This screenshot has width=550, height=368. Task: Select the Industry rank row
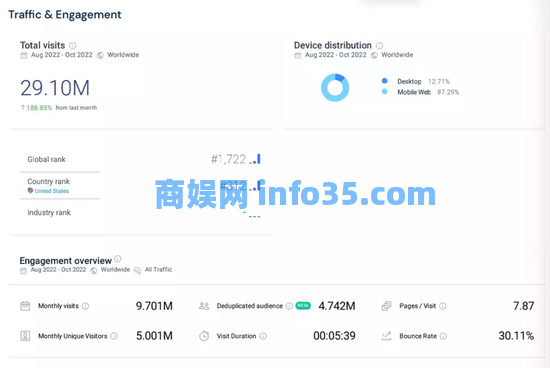point(140,213)
